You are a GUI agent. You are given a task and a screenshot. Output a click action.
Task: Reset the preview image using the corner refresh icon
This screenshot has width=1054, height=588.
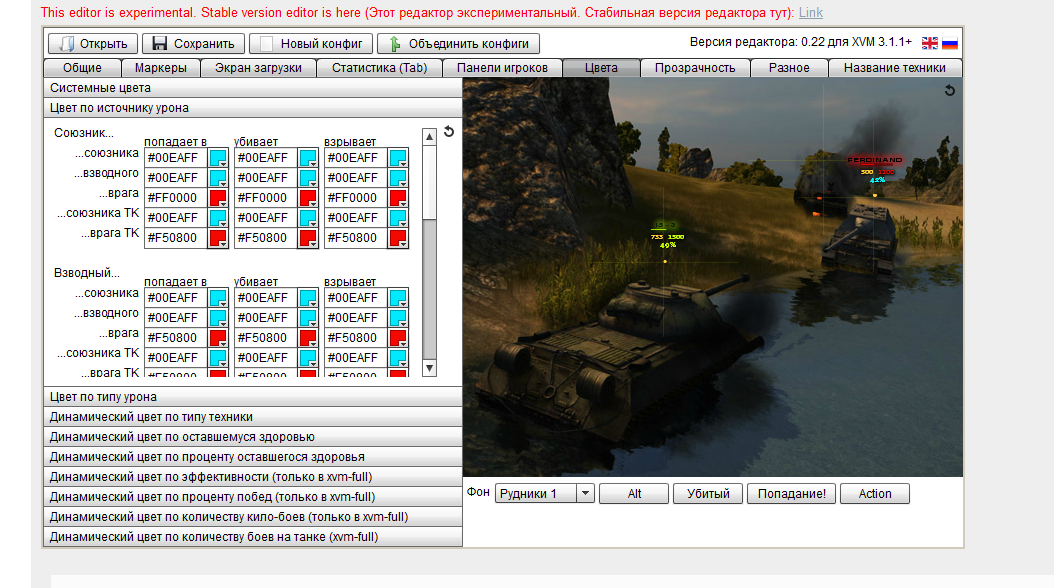[949, 90]
